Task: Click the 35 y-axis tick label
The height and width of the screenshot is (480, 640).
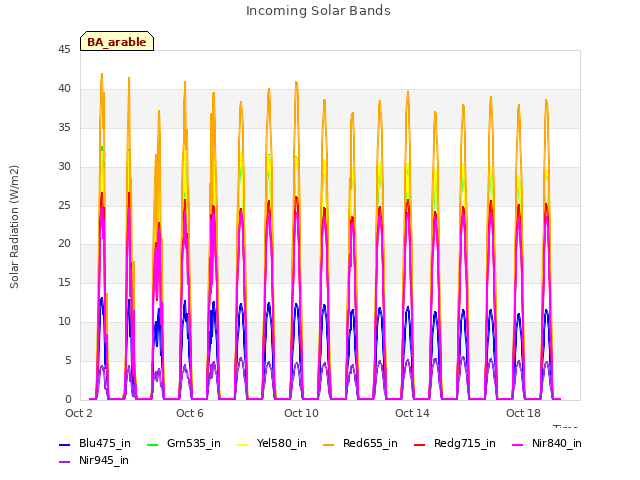Action: pyautogui.click(x=64, y=128)
